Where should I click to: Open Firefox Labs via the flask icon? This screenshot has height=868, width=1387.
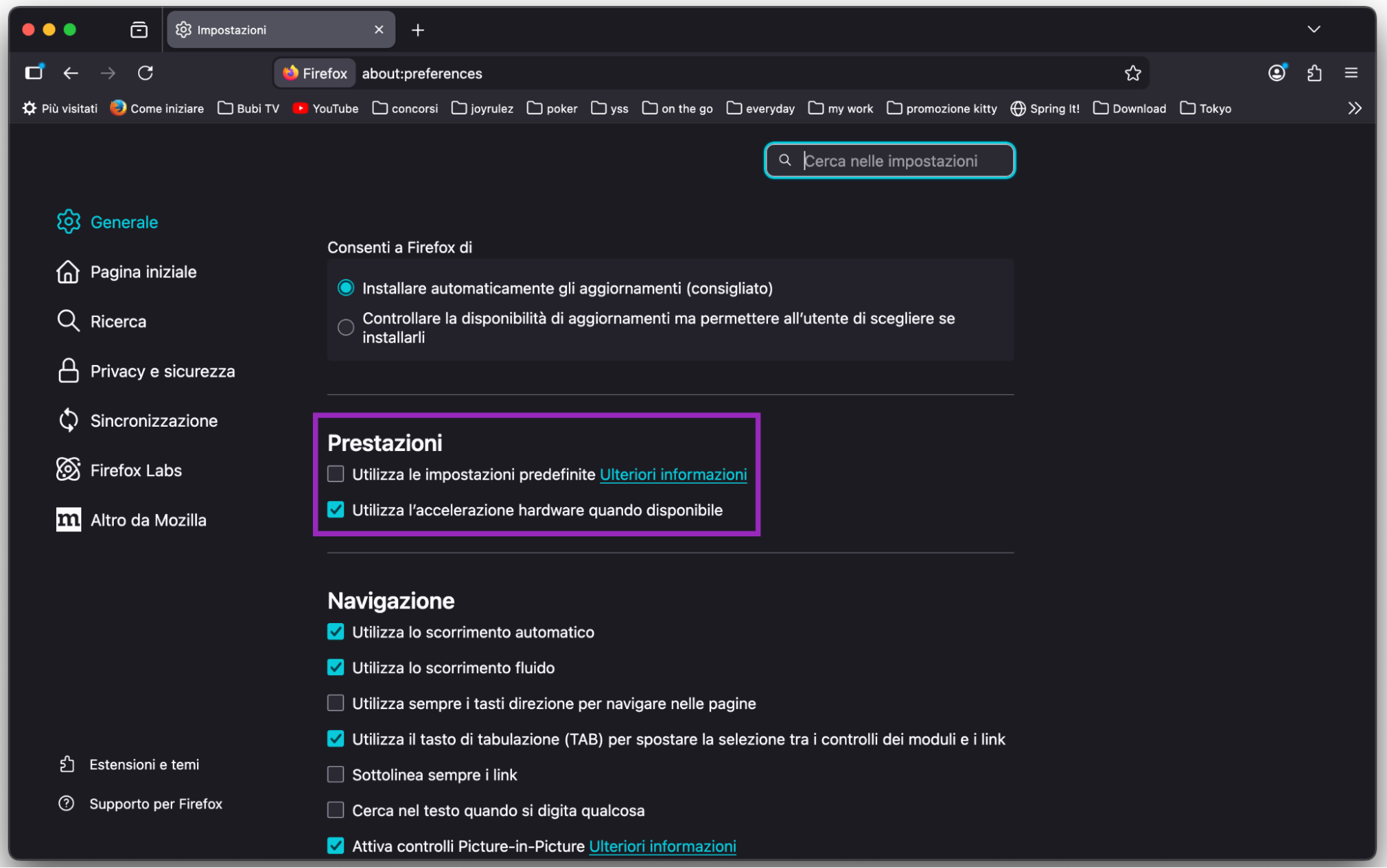click(x=68, y=470)
